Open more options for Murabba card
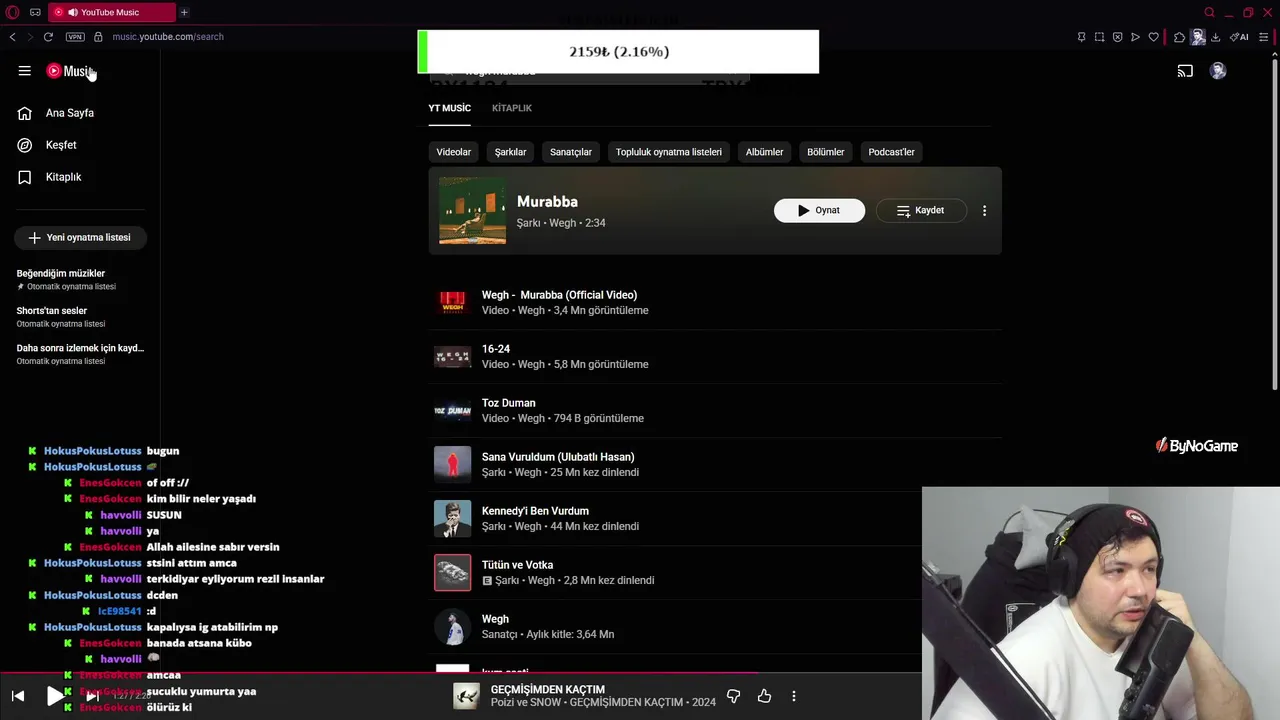 984,211
